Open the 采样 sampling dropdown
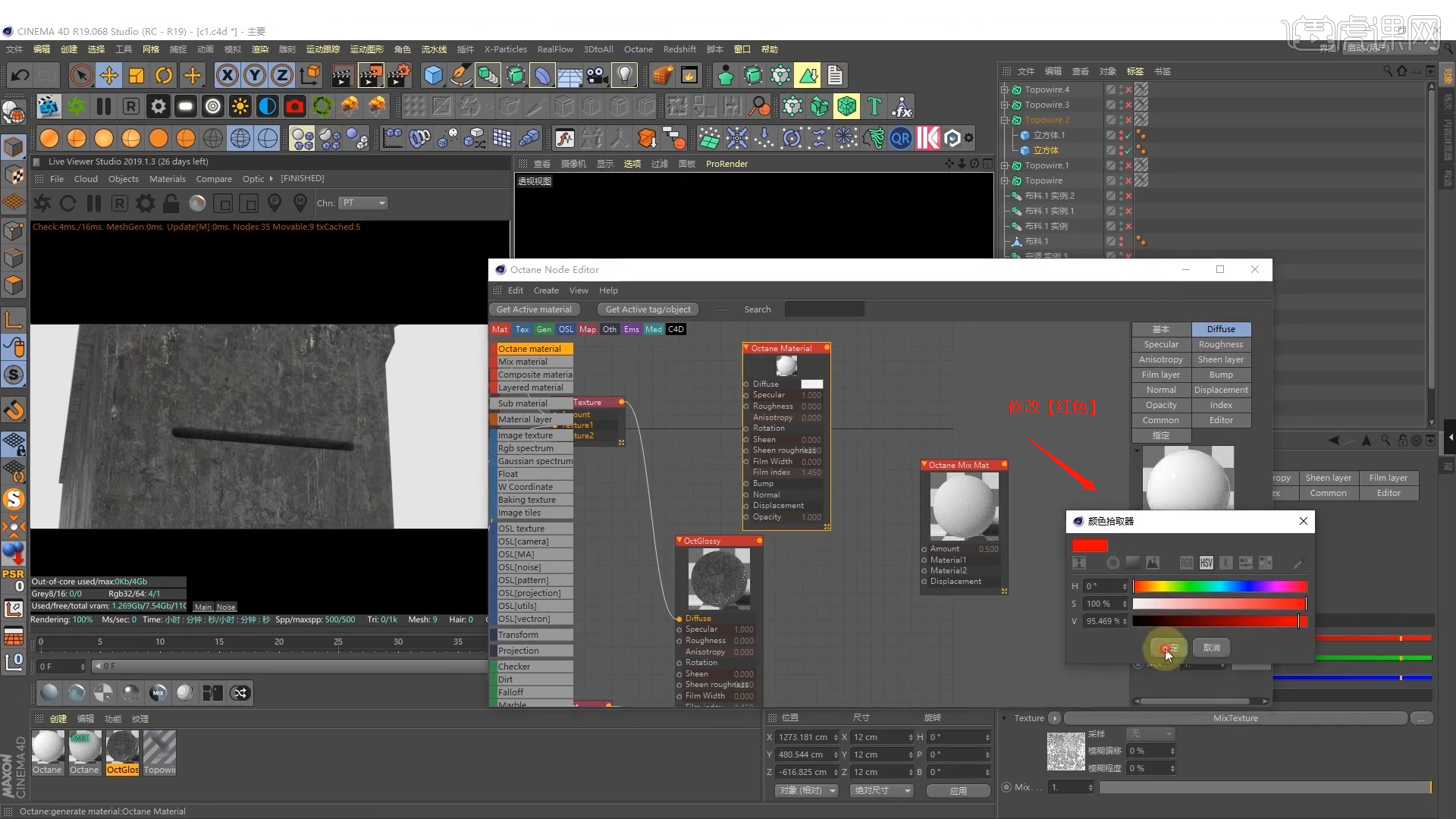 coord(1150,734)
